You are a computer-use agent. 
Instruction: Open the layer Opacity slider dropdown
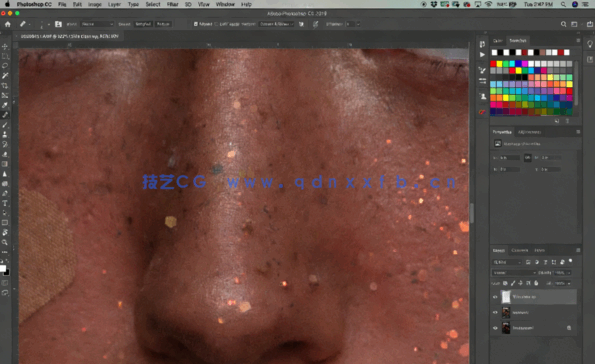click(569, 273)
